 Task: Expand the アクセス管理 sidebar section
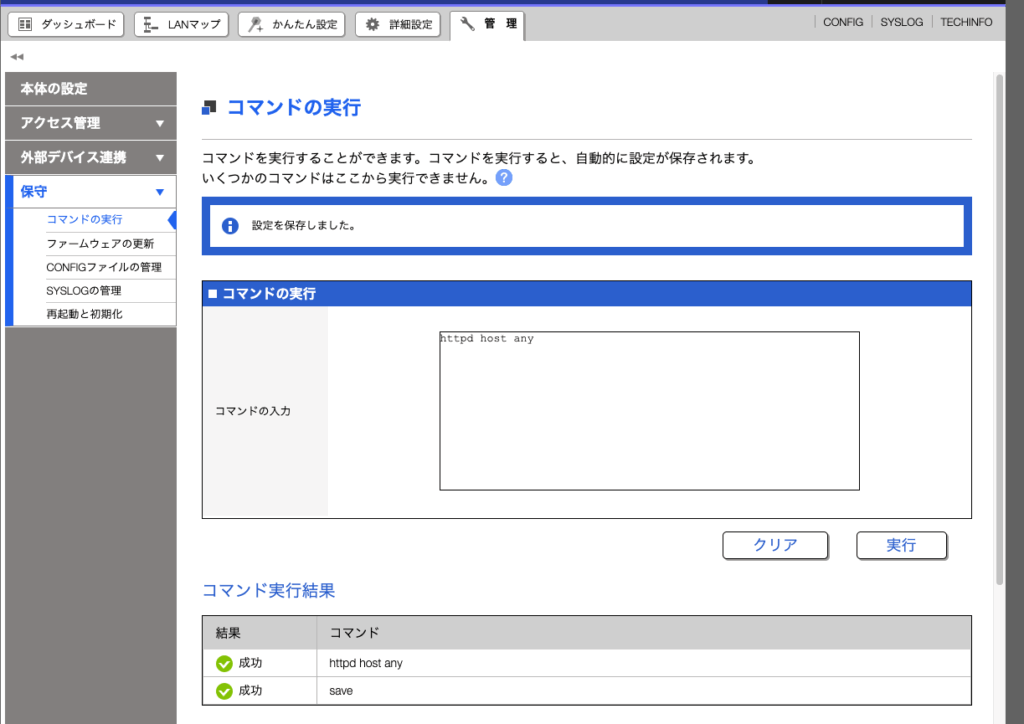pyautogui.click(x=90, y=123)
